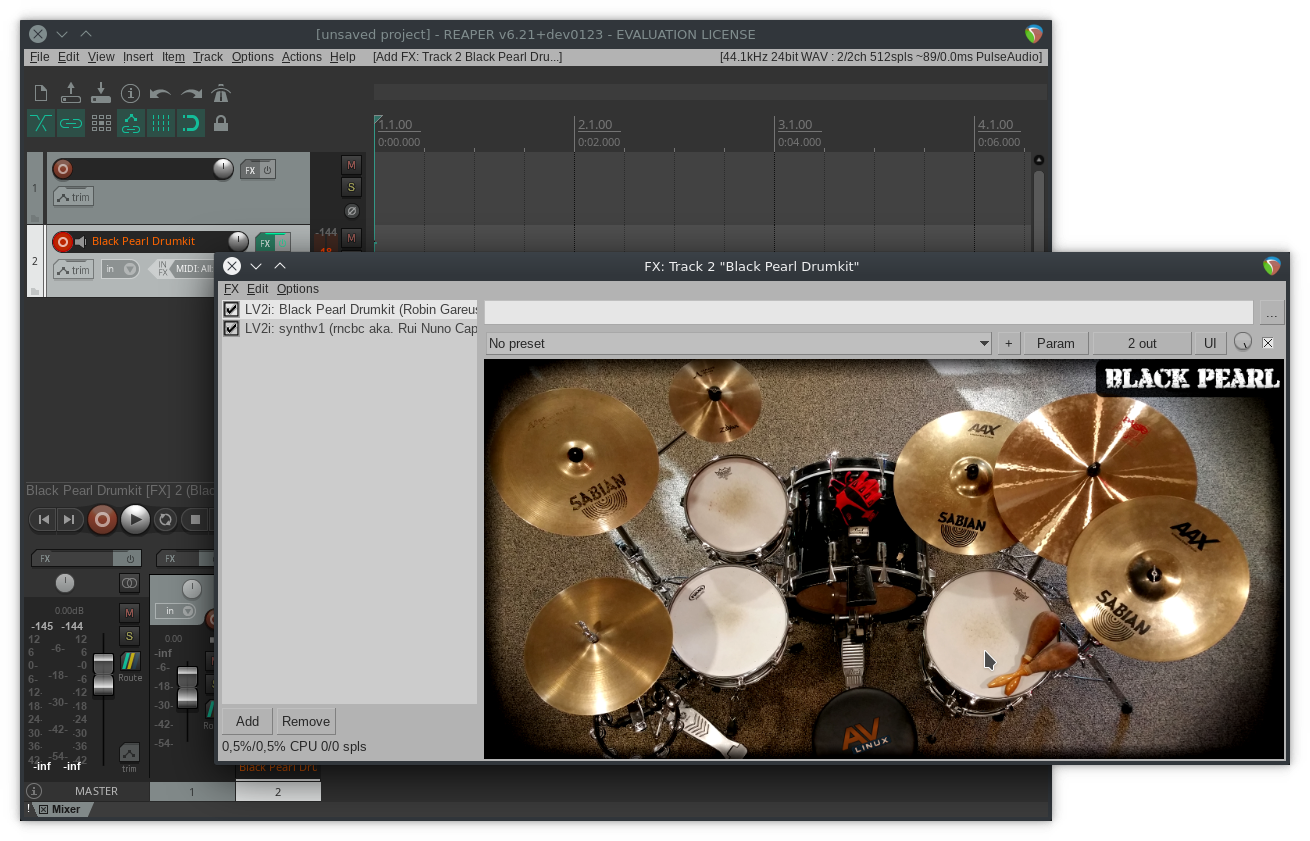Click the Param button
This screenshot has height=841, width=1310.
(1056, 343)
